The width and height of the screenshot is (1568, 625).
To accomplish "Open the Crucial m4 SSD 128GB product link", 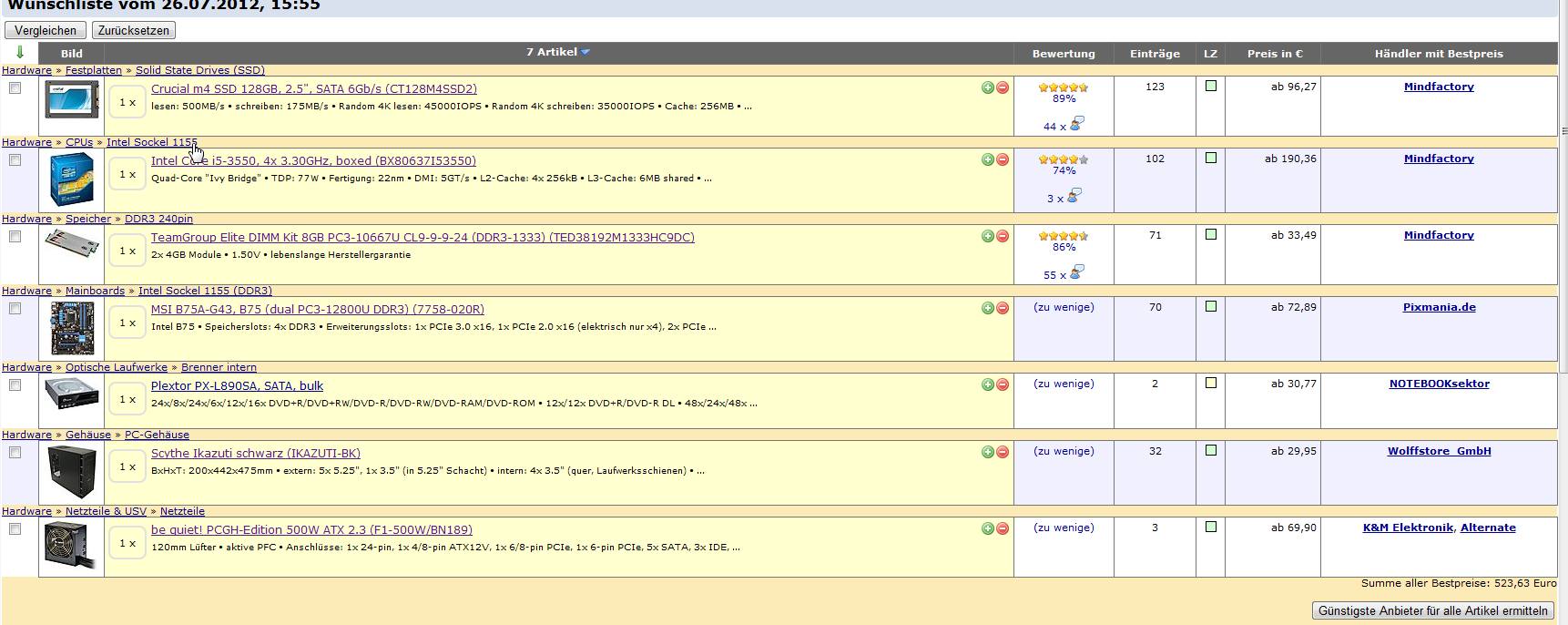I will click(314, 89).
